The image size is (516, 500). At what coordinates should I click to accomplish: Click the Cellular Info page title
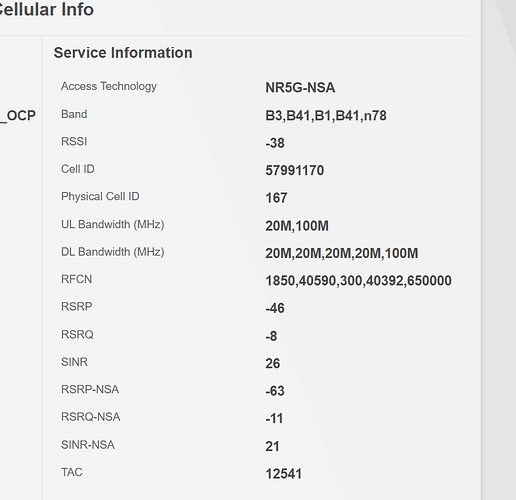(46, 9)
